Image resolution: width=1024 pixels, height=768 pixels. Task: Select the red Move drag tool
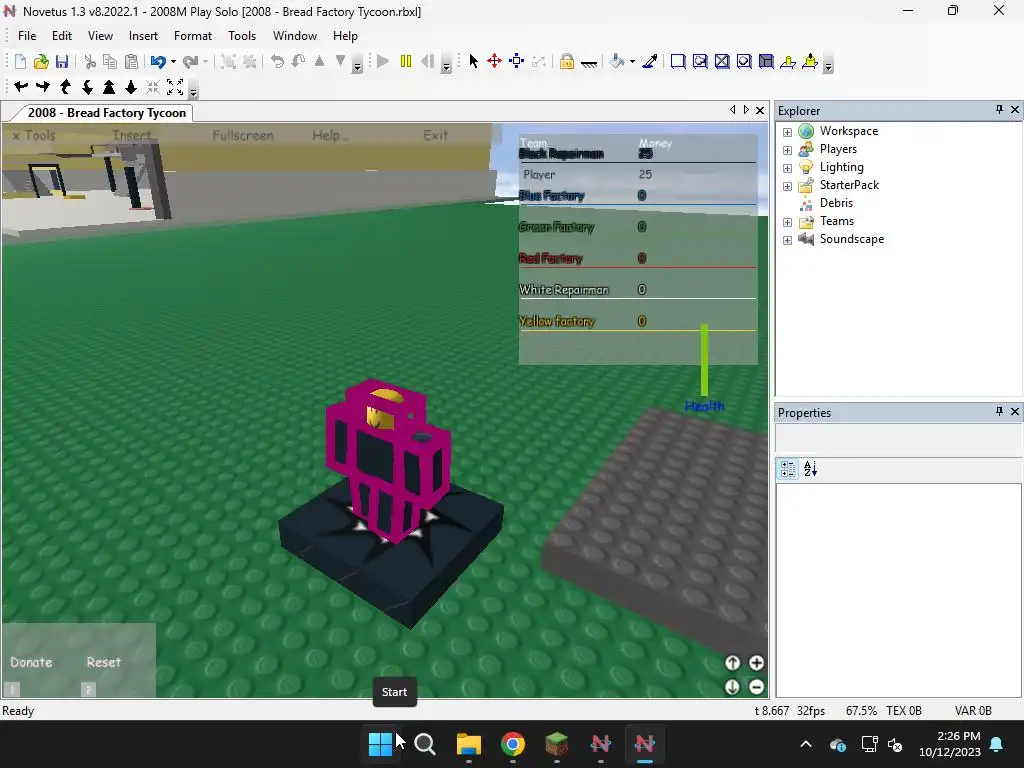(x=494, y=61)
